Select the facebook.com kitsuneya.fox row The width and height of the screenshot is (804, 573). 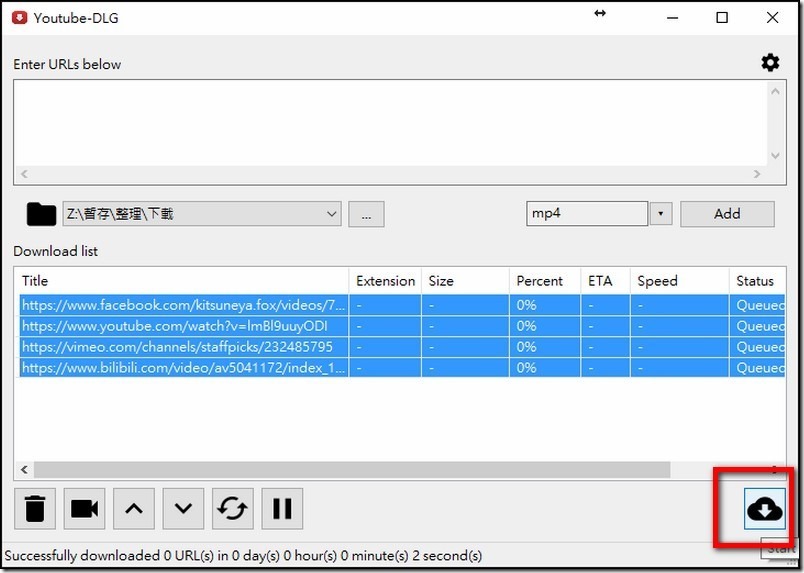tap(402, 305)
